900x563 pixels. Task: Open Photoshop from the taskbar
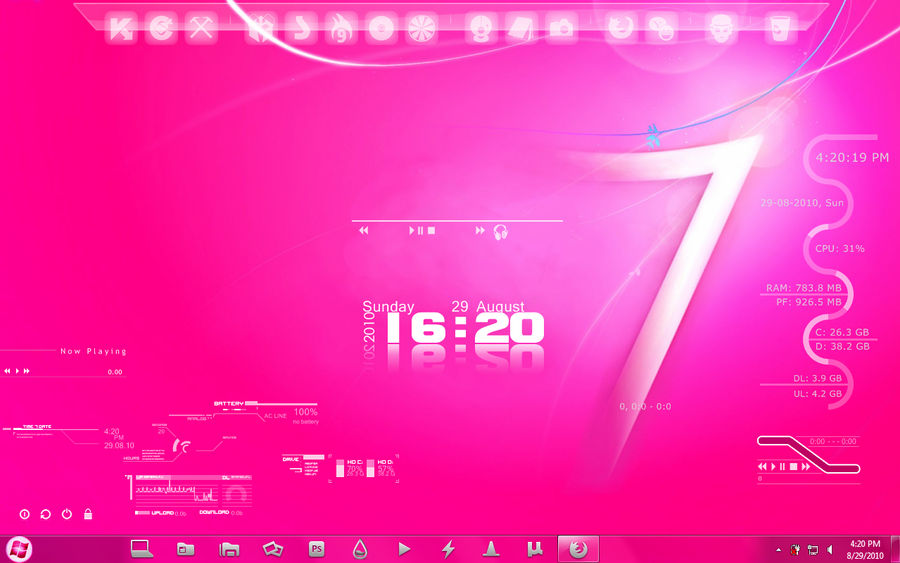tap(316, 549)
